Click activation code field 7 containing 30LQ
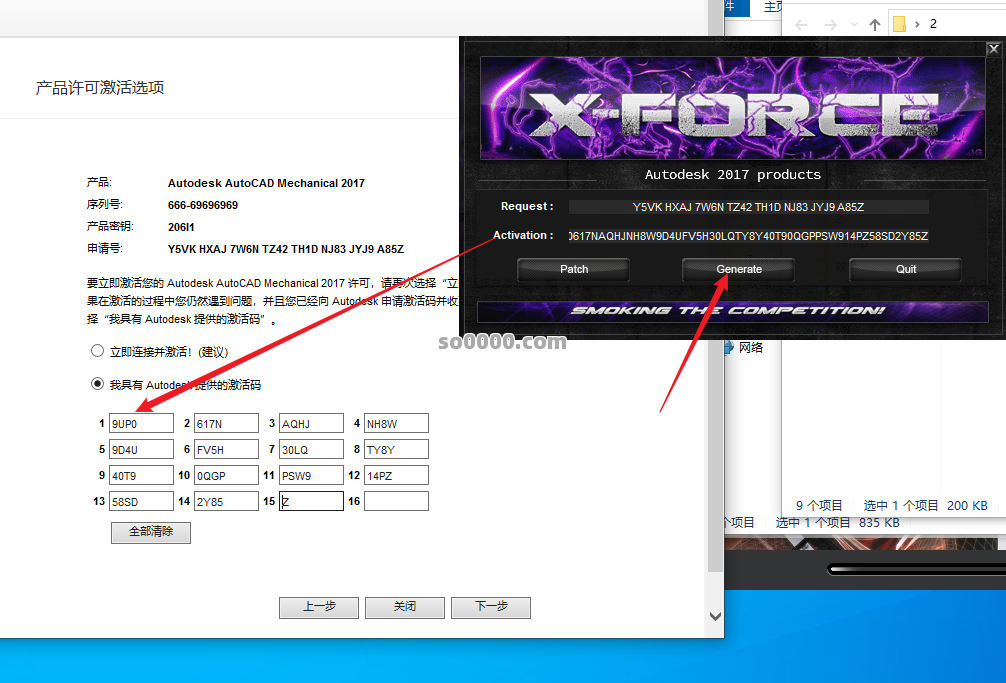This screenshot has height=683, width=1006. point(311,450)
